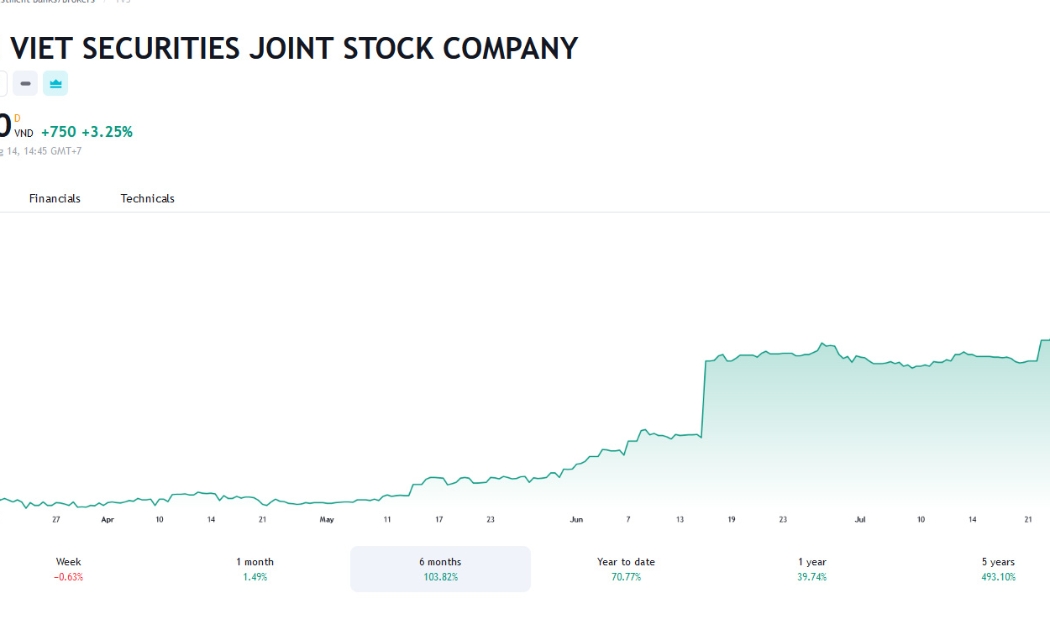This screenshot has width=1050, height=630.
Task: Open the Financials tab
Action: coord(55,198)
